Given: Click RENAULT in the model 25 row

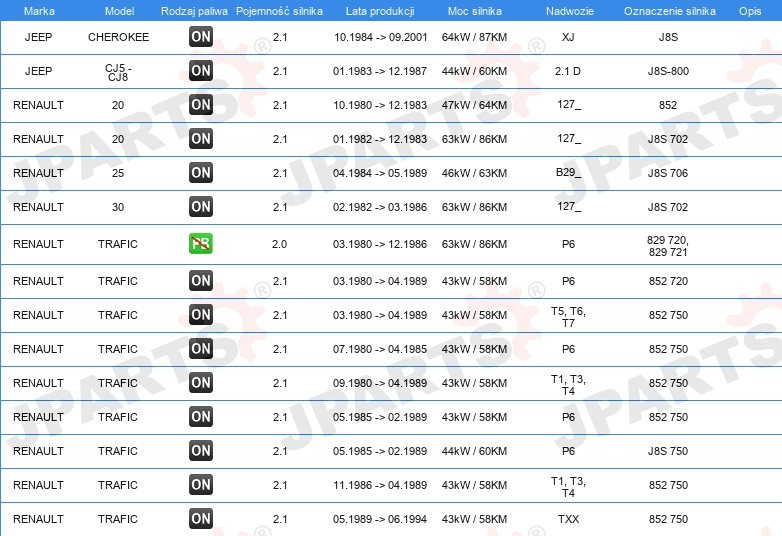Looking at the screenshot, I should point(38,173).
